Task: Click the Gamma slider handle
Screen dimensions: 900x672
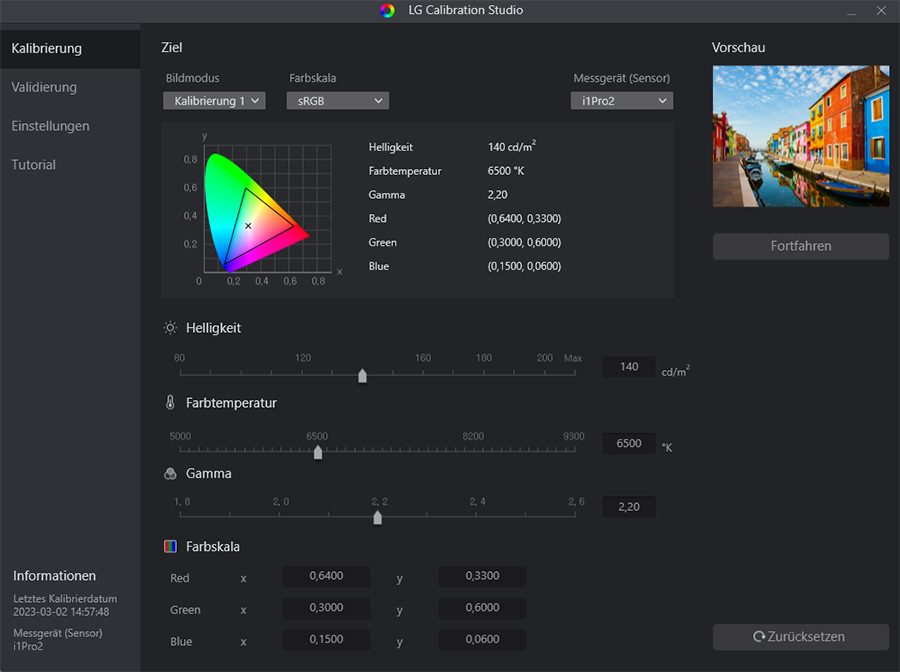Action: pos(377,517)
